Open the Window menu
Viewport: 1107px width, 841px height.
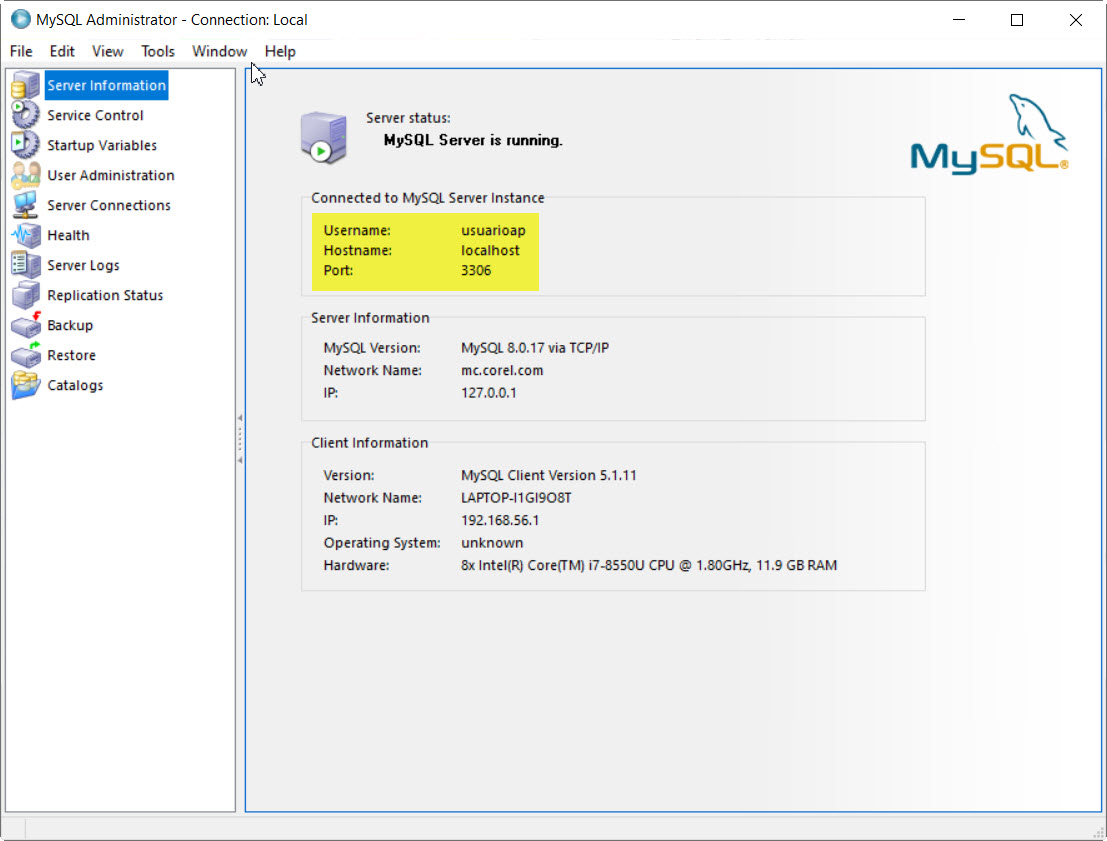tap(220, 52)
